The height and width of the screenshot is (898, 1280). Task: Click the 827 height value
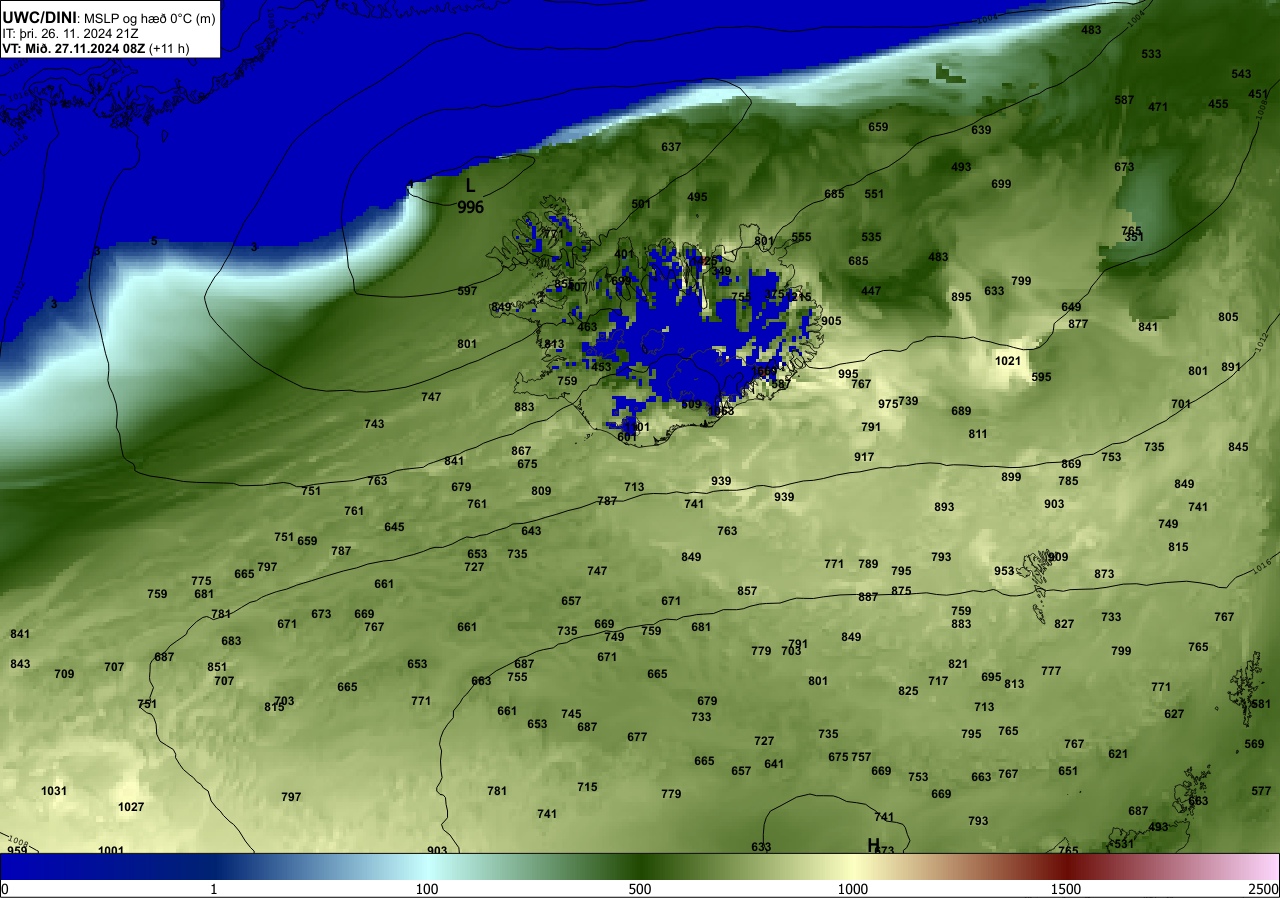click(1064, 624)
